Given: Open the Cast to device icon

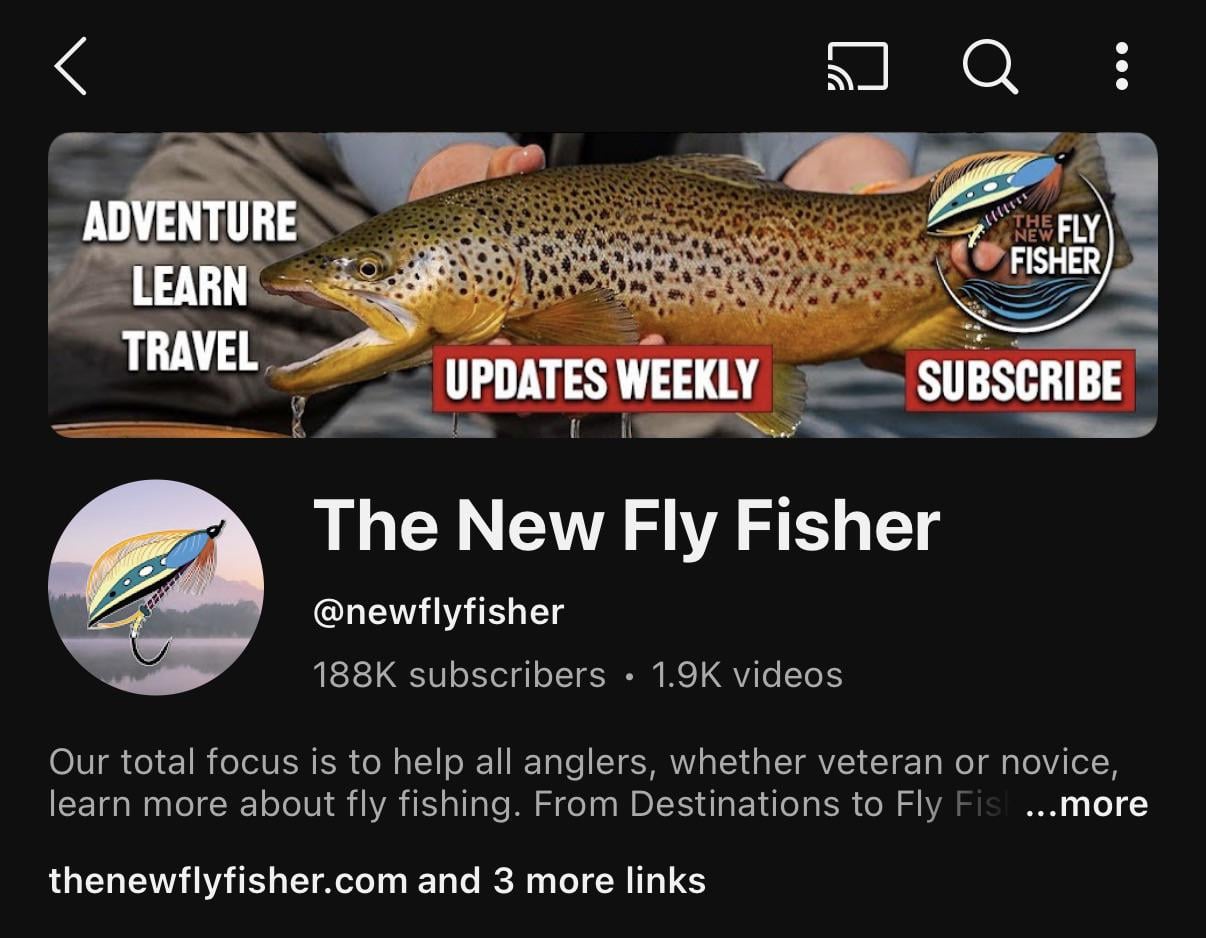Looking at the screenshot, I should click(857, 67).
